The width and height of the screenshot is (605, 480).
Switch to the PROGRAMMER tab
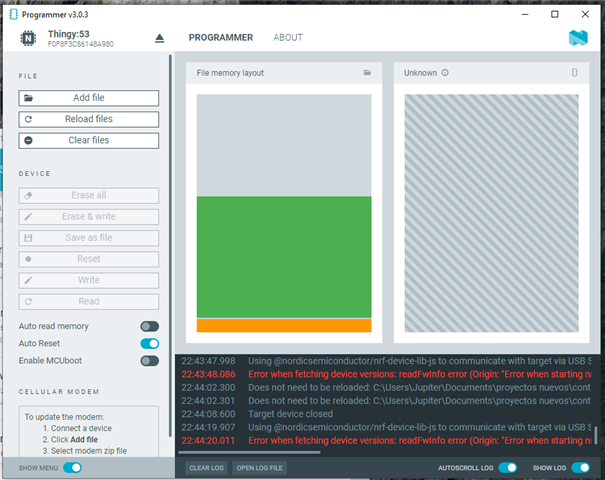pos(221,38)
